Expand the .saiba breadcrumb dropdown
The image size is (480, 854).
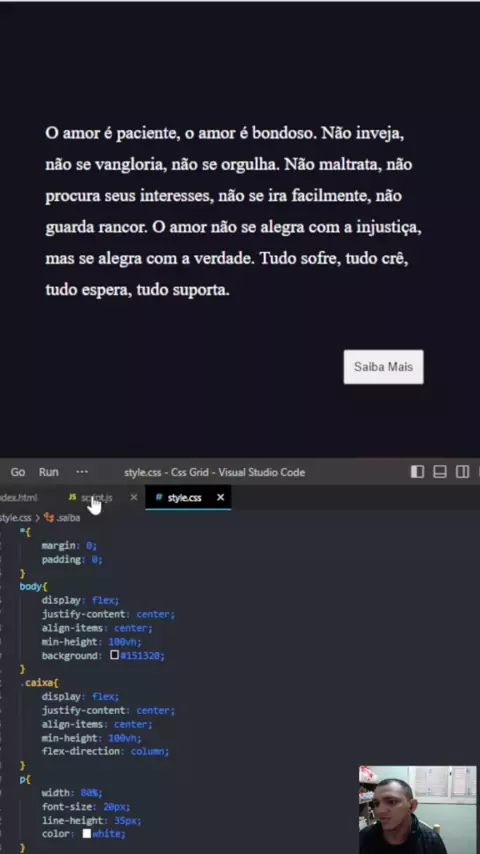(62, 517)
